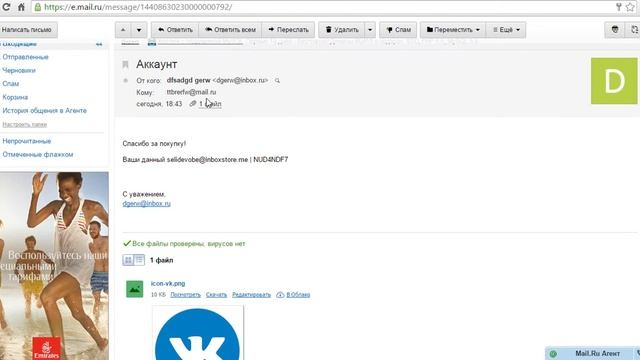Click the green D sender avatar

click(x=614, y=81)
